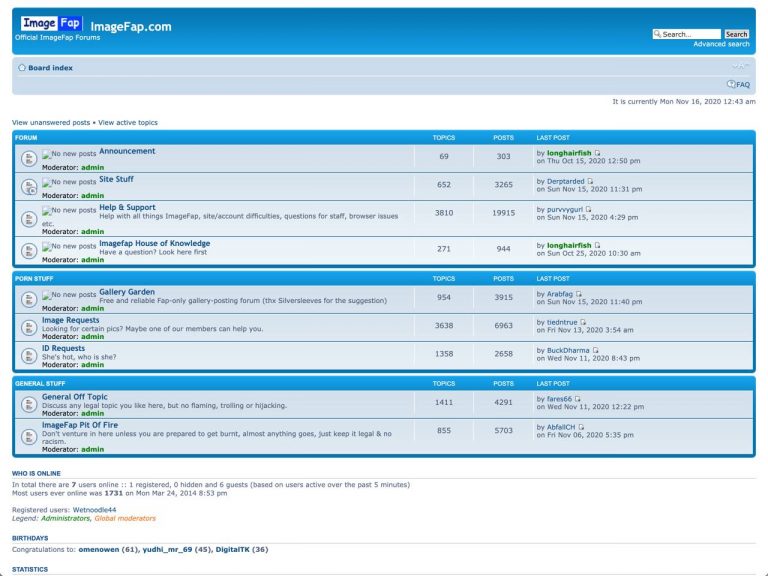Open Advanced search link
The height and width of the screenshot is (576, 768).
pos(721,44)
